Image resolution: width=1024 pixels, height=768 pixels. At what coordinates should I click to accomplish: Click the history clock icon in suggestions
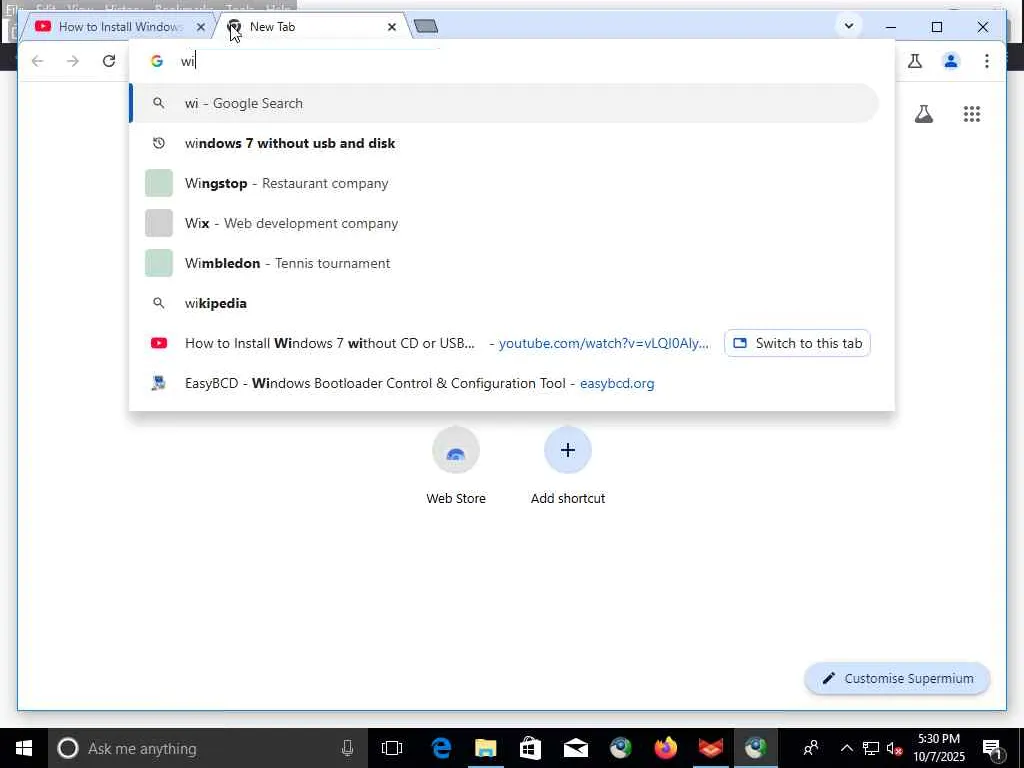coord(159,143)
